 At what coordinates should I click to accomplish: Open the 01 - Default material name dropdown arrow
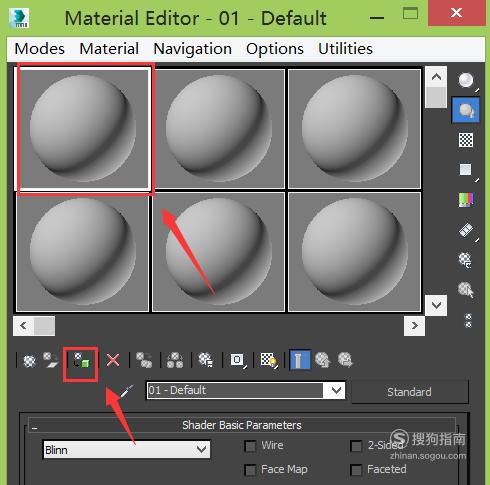336,390
